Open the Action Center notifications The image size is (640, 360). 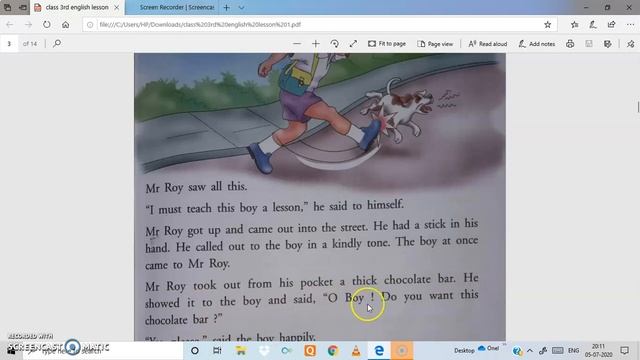[x=624, y=350]
